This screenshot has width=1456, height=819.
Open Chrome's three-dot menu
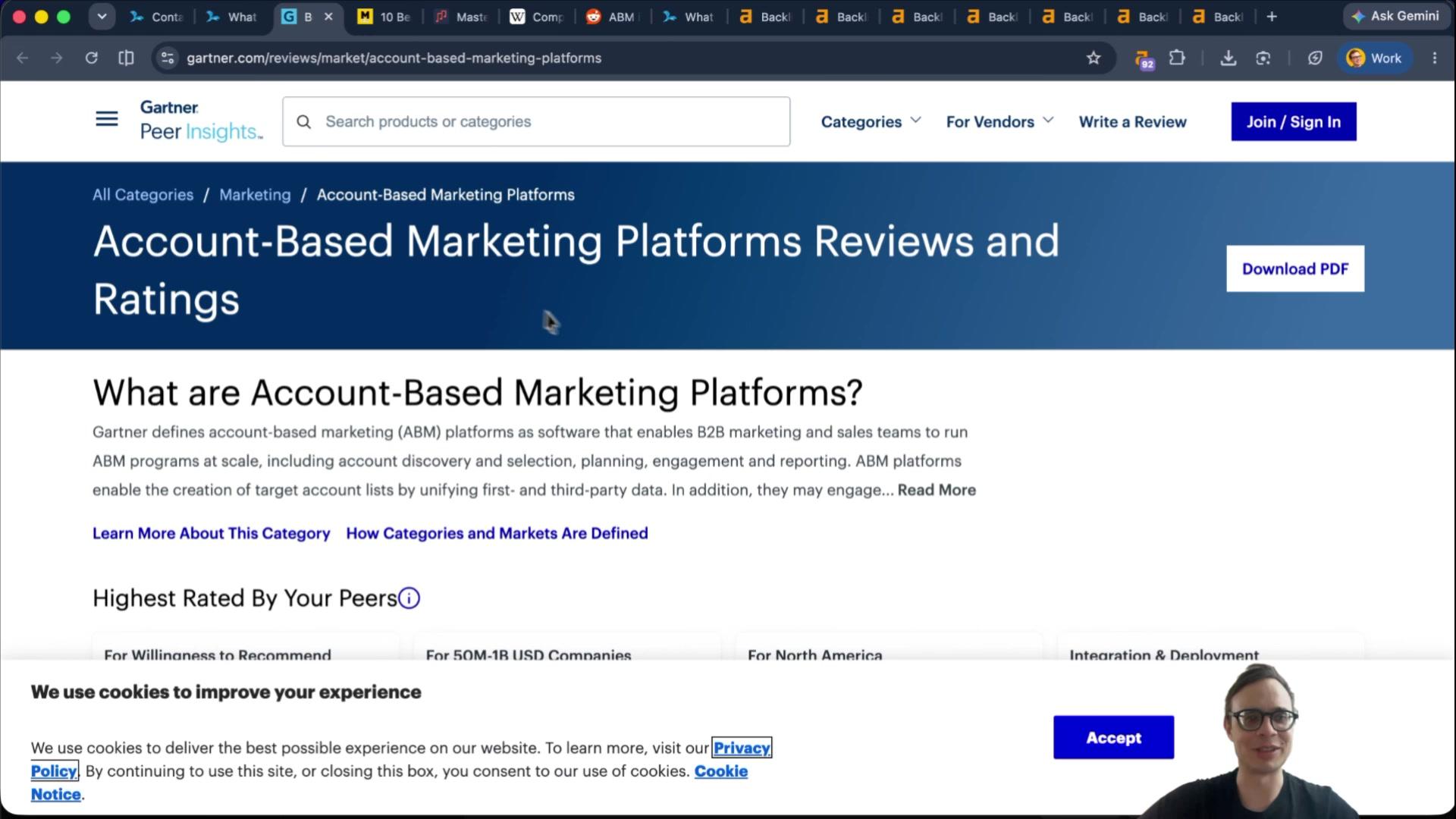coord(1434,58)
